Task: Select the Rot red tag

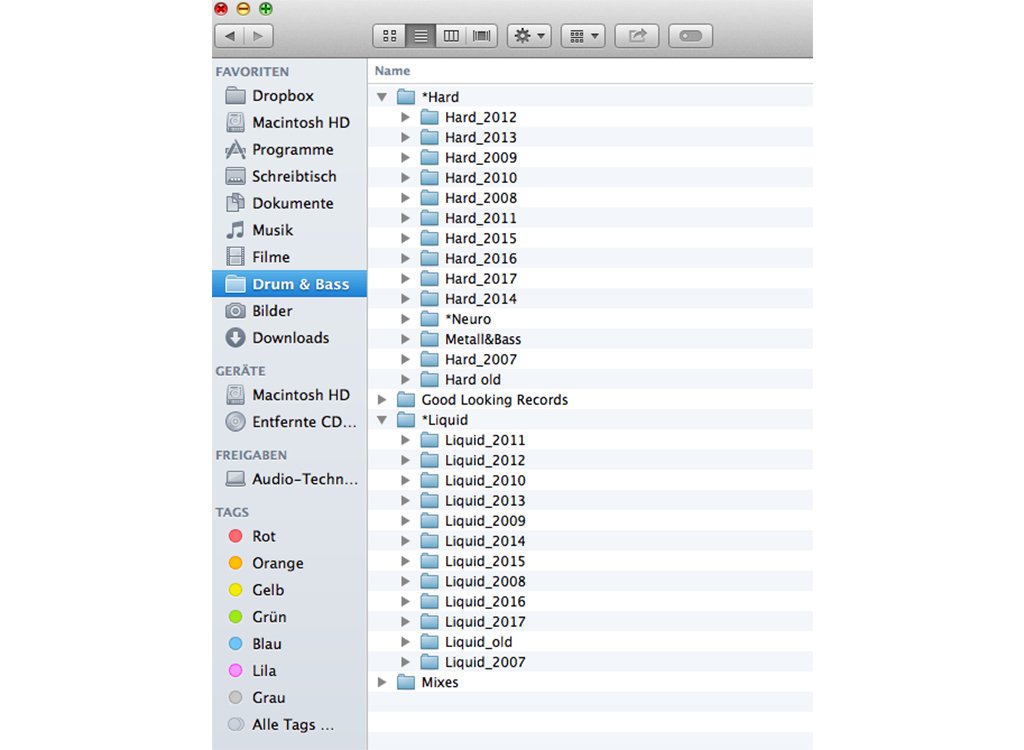Action: (x=263, y=537)
